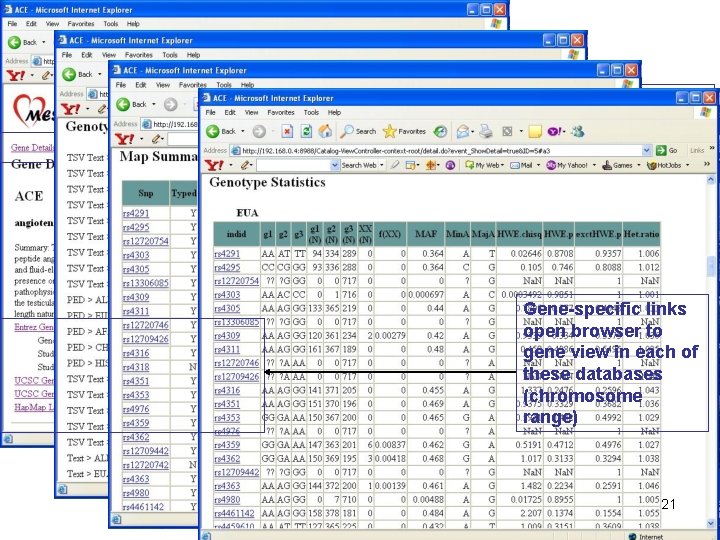This screenshot has width=720, height=540.
Task: Click the Y! logo on front Yahoo toolbar
Action: (214, 165)
